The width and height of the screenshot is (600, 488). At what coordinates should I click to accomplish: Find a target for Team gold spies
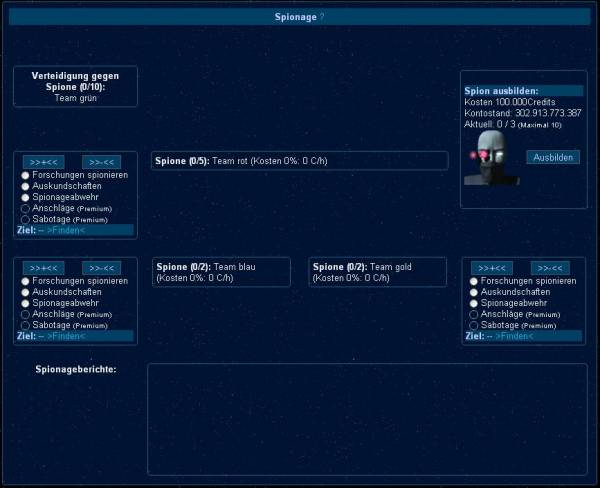pos(515,337)
